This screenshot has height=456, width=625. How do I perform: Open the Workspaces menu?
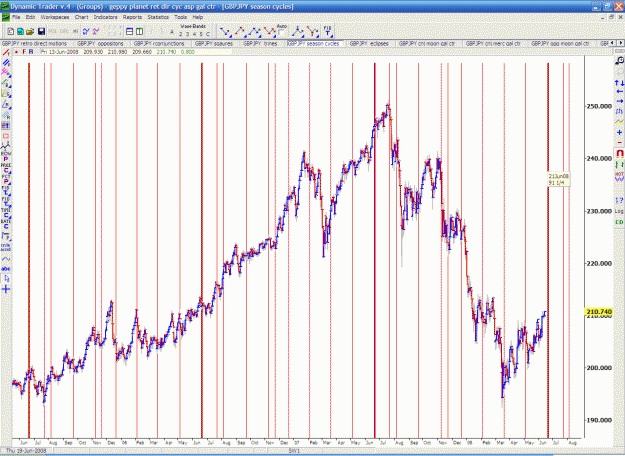(x=55, y=17)
